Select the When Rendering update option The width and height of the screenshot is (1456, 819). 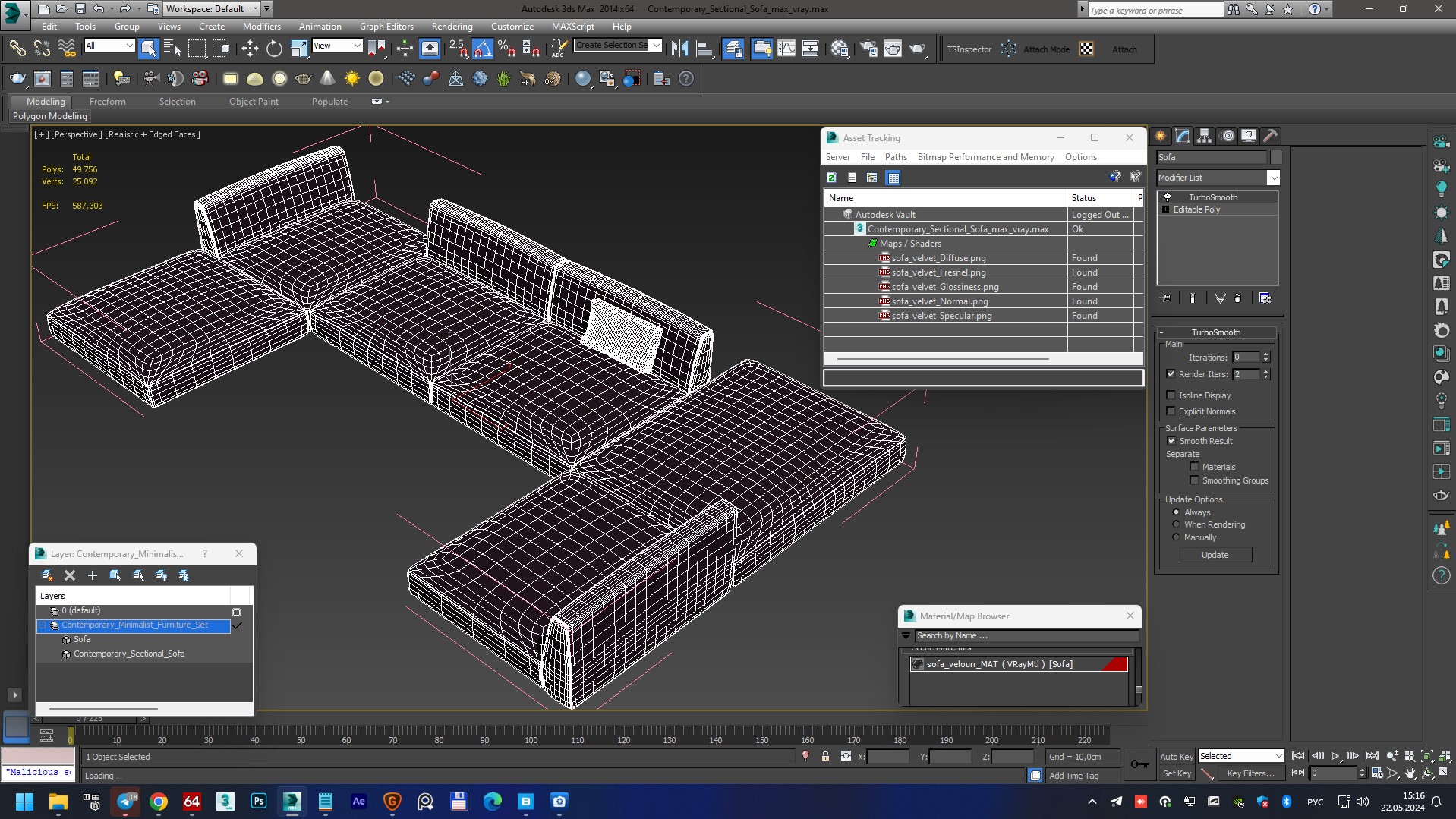[1177, 524]
